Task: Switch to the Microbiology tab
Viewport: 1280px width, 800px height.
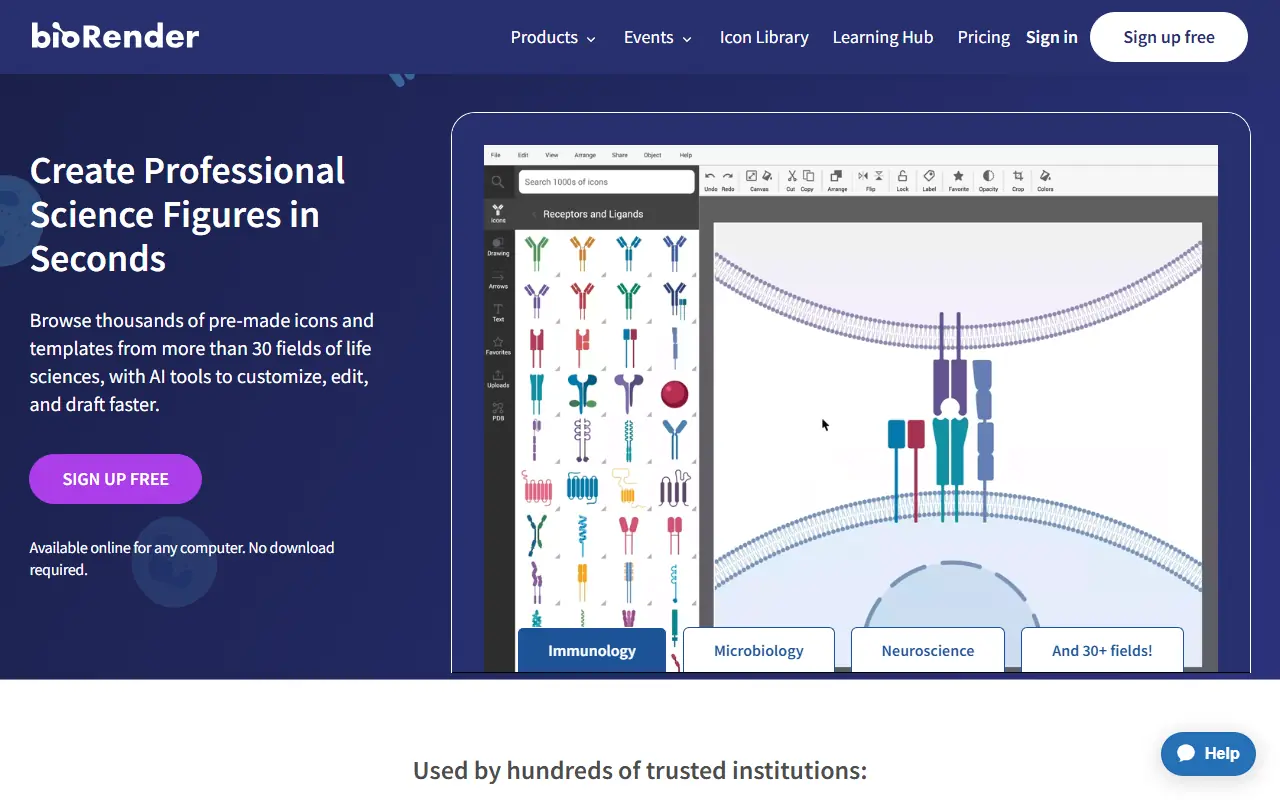Action: point(758,650)
